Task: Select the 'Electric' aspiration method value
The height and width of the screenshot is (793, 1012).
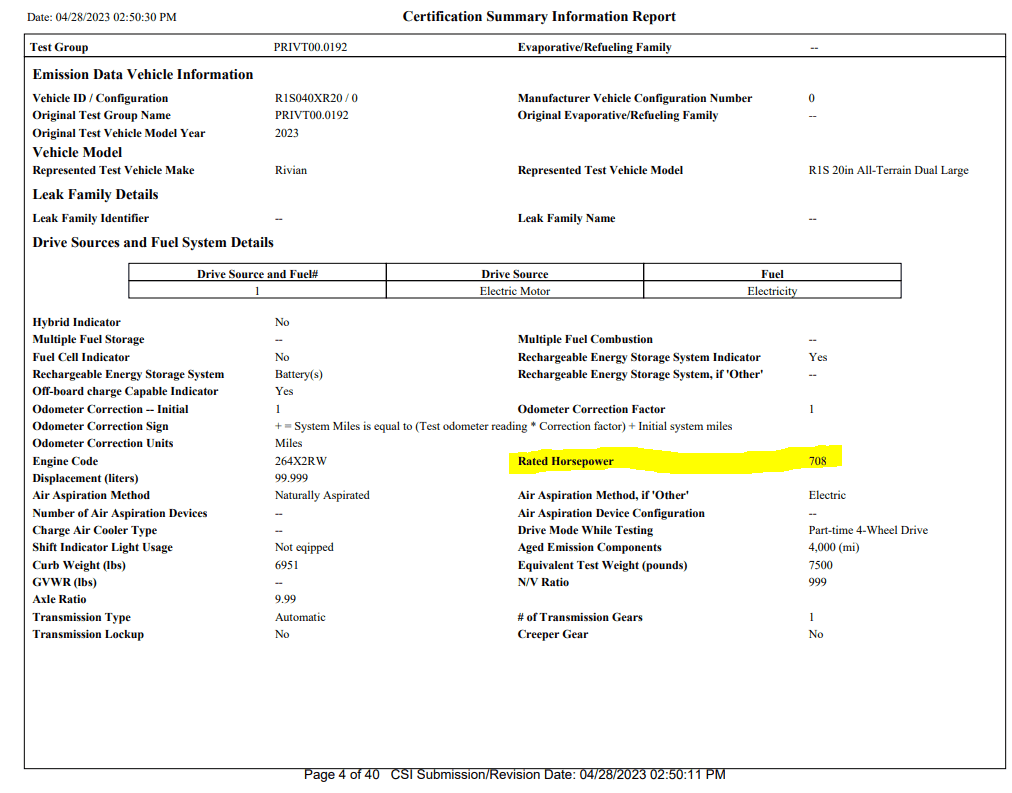Action: click(827, 496)
